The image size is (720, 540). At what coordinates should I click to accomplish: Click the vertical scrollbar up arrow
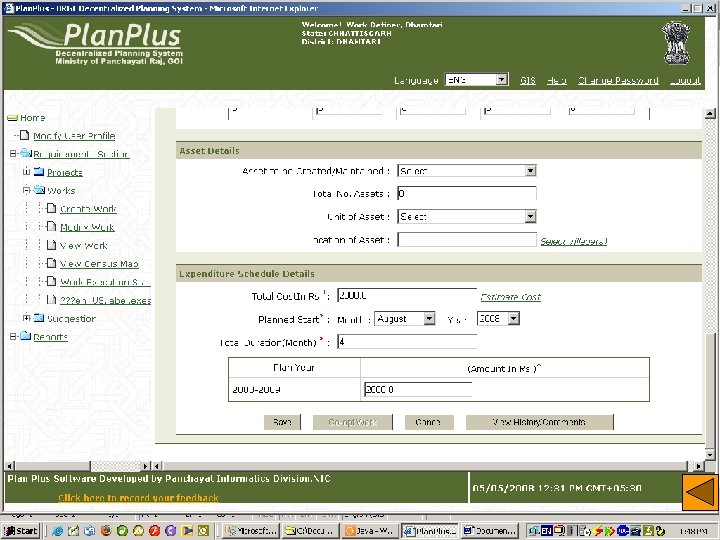pos(710,113)
